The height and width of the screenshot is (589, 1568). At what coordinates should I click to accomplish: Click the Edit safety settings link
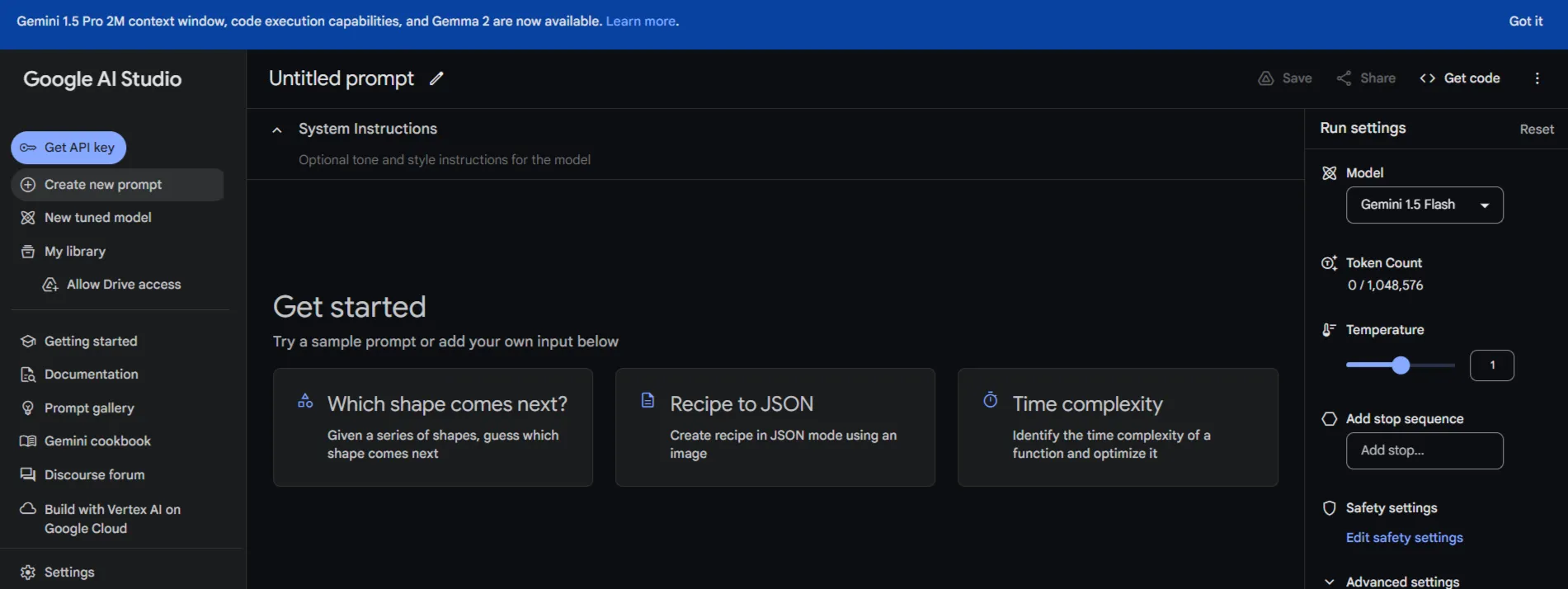(x=1404, y=538)
